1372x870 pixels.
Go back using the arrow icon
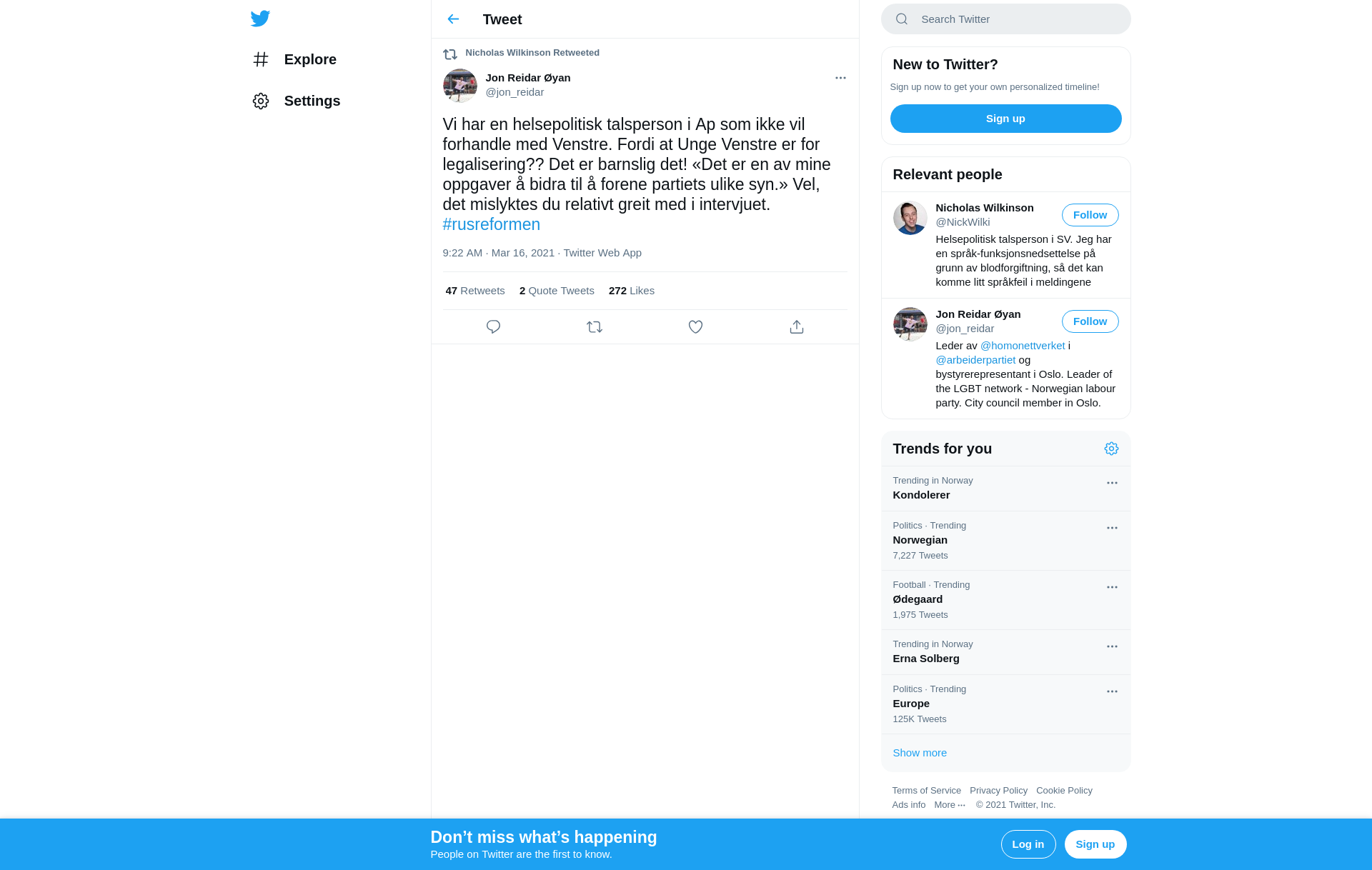[x=453, y=19]
